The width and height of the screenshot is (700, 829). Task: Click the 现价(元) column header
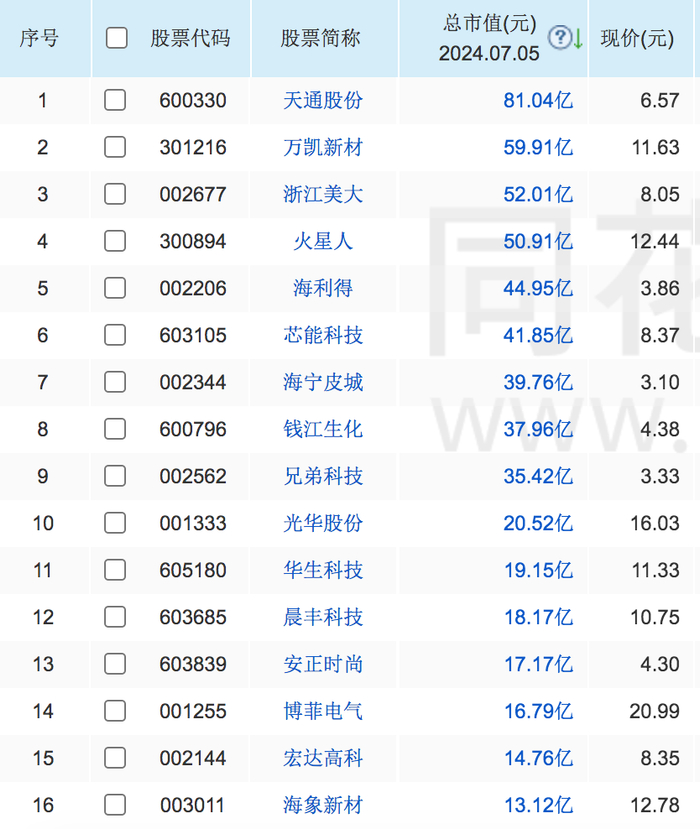coord(637,38)
